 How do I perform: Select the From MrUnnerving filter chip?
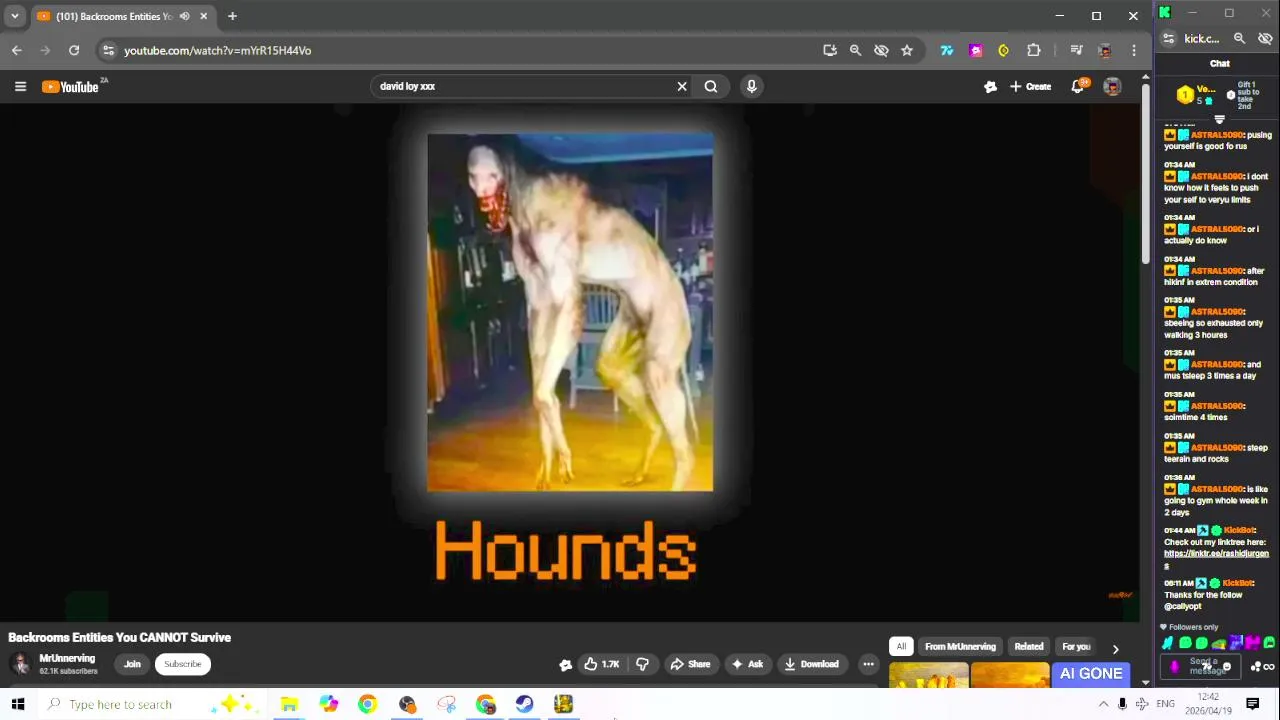click(960, 647)
